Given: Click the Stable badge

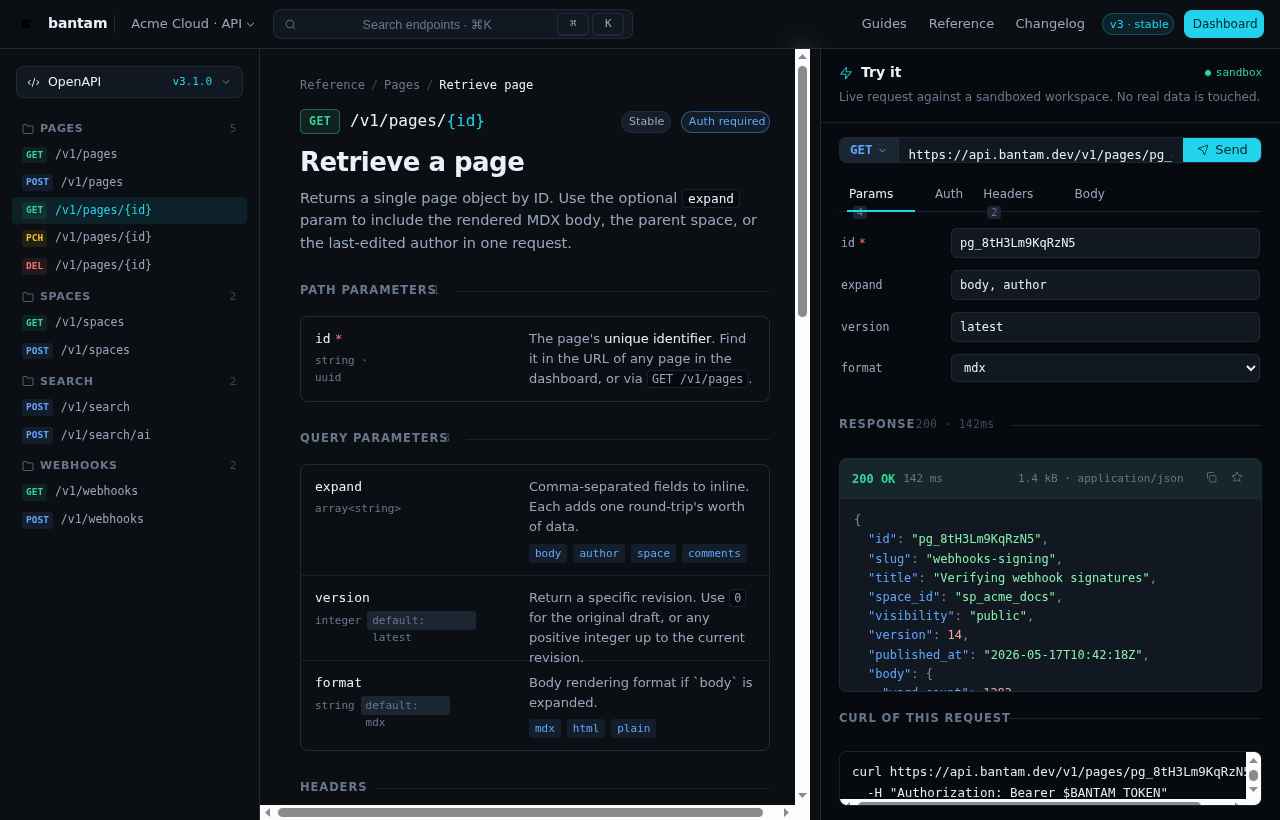Looking at the screenshot, I should tap(646, 122).
